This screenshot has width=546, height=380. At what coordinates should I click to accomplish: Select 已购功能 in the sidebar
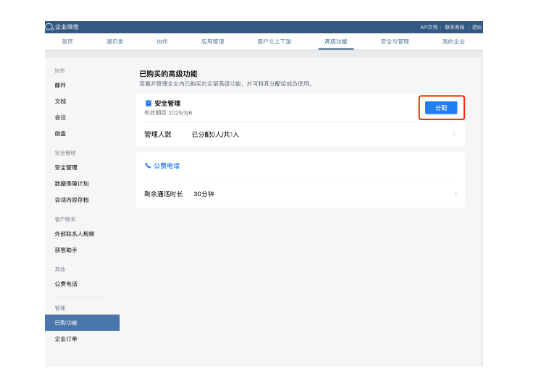[82, 323]
